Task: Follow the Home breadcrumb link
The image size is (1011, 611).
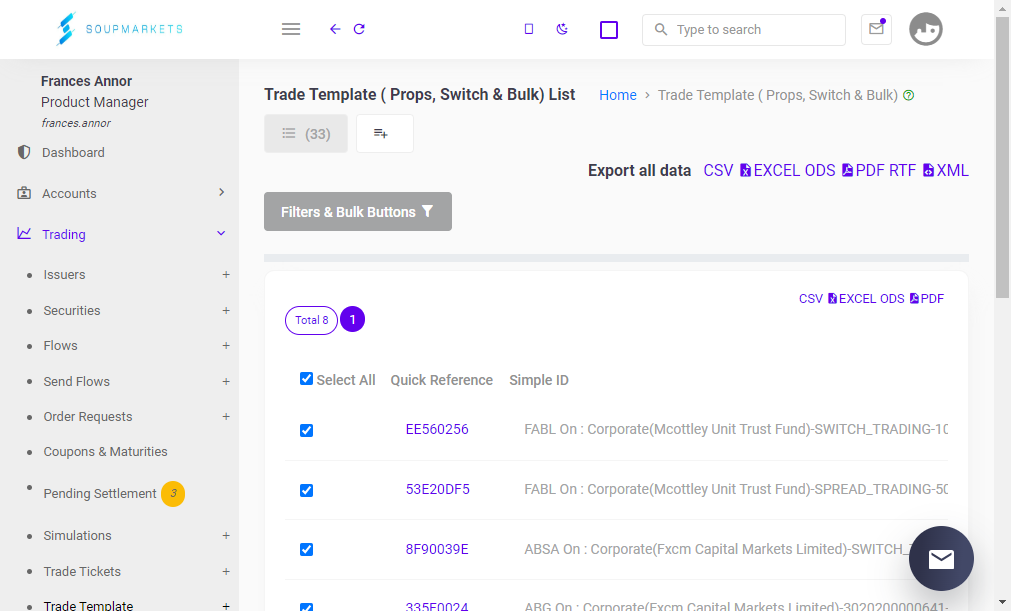Action: [x=618, y=95]
